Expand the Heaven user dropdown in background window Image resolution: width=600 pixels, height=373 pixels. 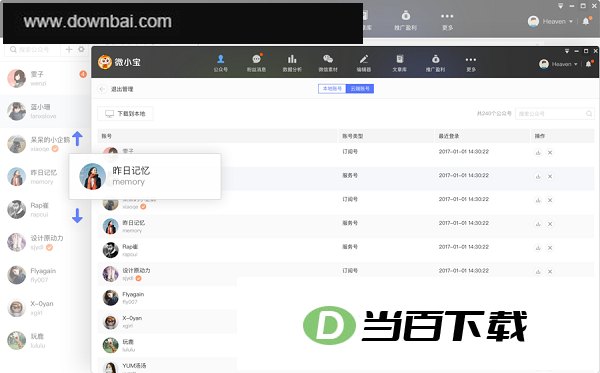tap(571, 21)
